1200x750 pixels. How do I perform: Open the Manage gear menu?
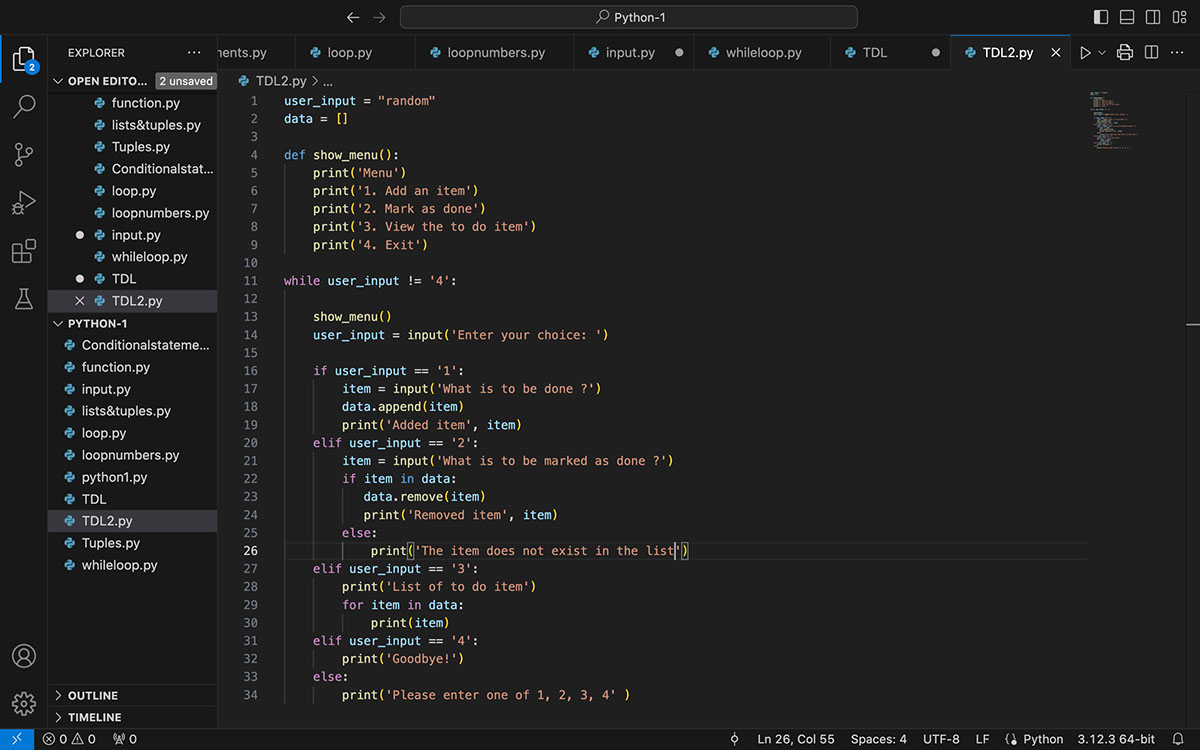(24, 703)
